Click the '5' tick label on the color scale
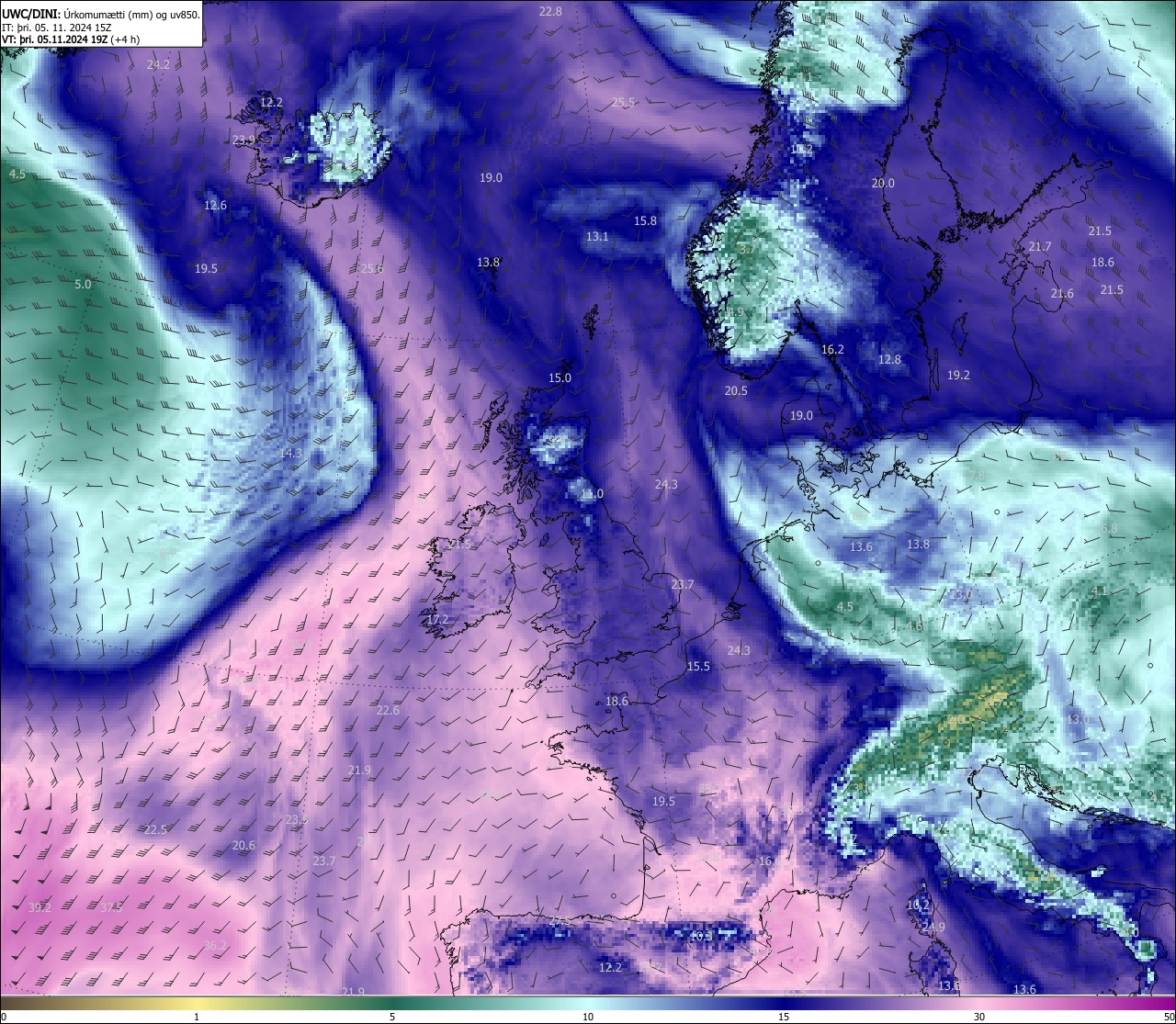1176x1024 pixels. point(392,1017)
